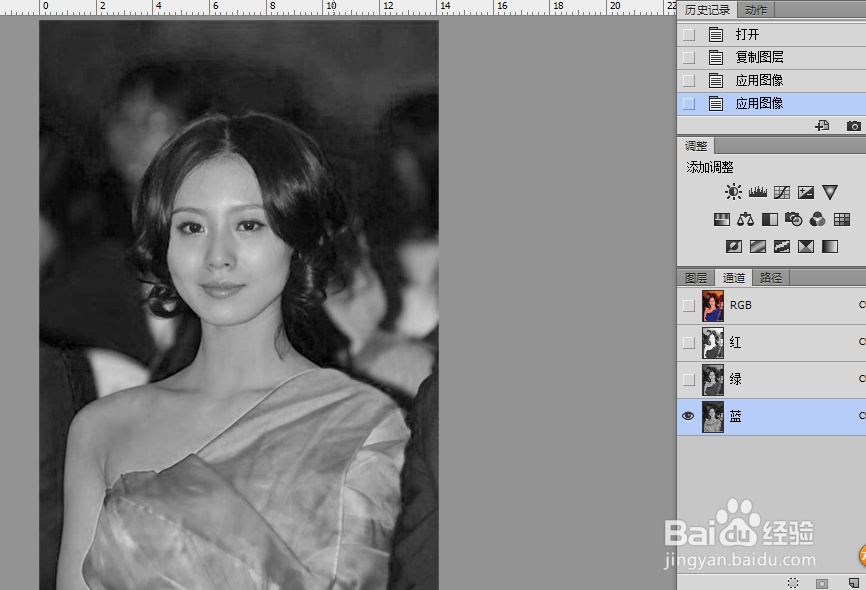Add a Selective Color adjustment

(806, 246)
